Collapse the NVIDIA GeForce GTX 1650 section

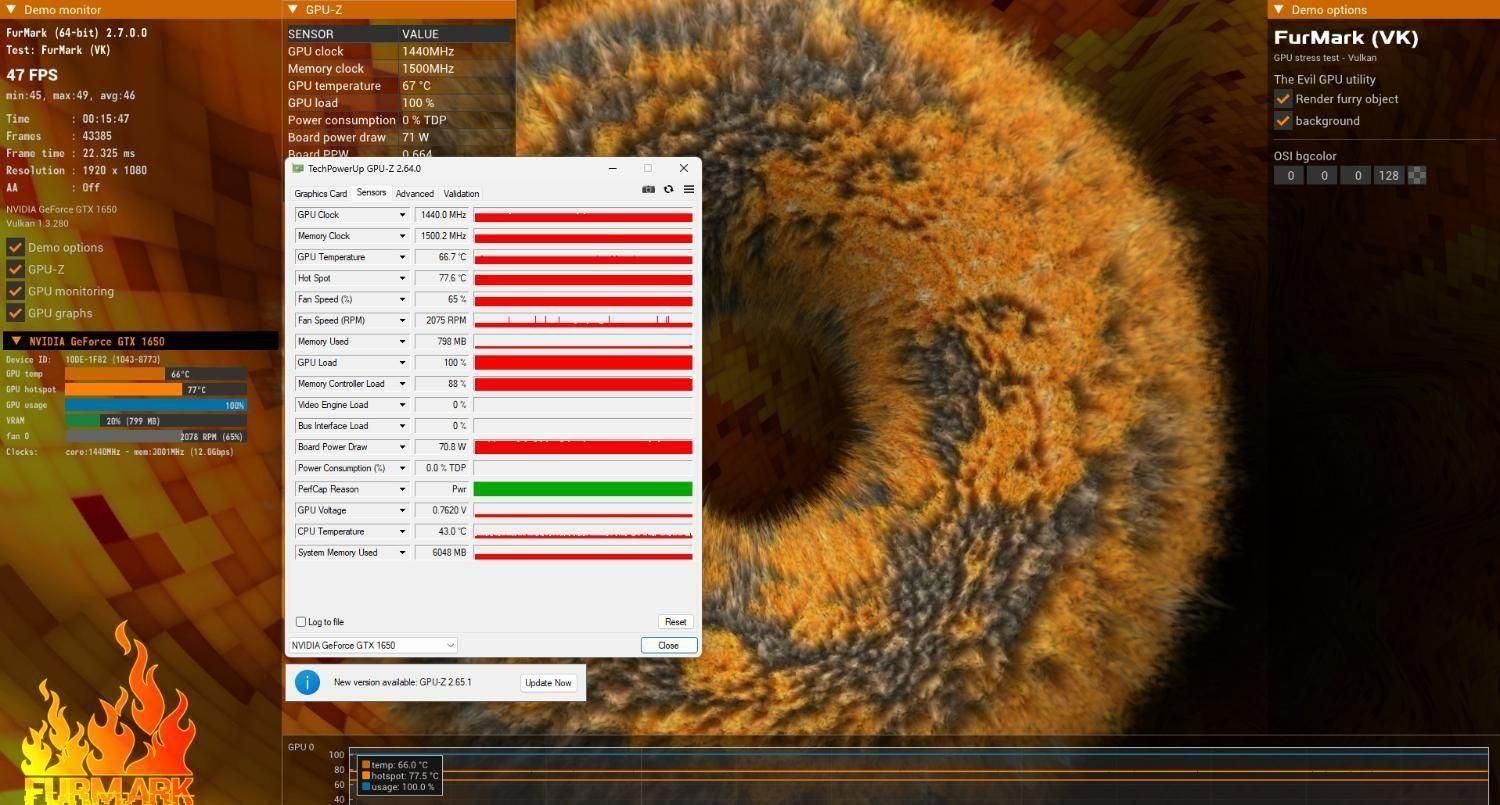pos(16,341)
